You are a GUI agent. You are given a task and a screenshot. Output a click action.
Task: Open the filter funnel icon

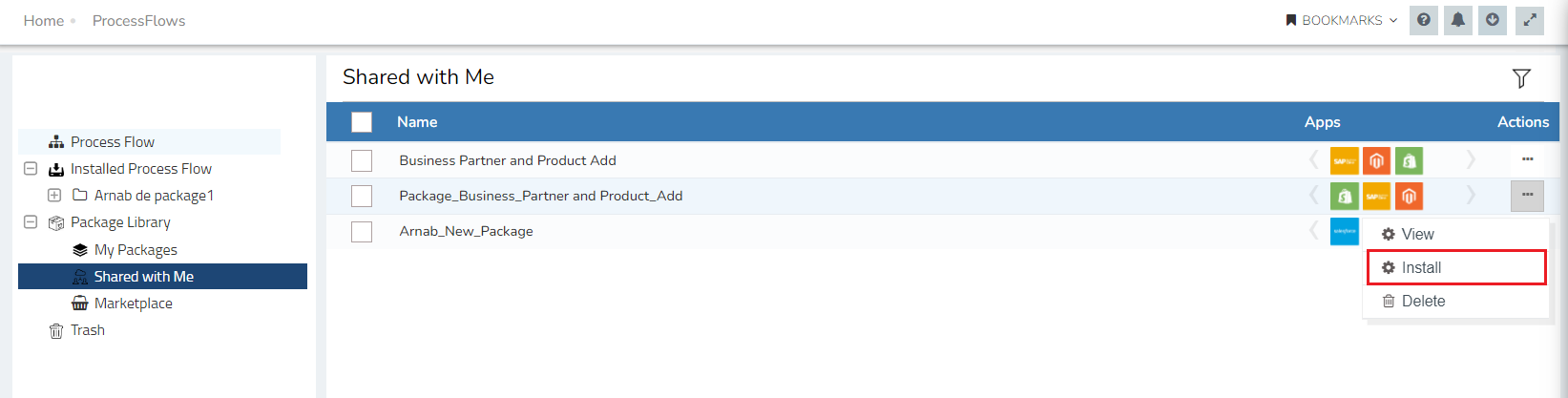tap(1521, 78)
